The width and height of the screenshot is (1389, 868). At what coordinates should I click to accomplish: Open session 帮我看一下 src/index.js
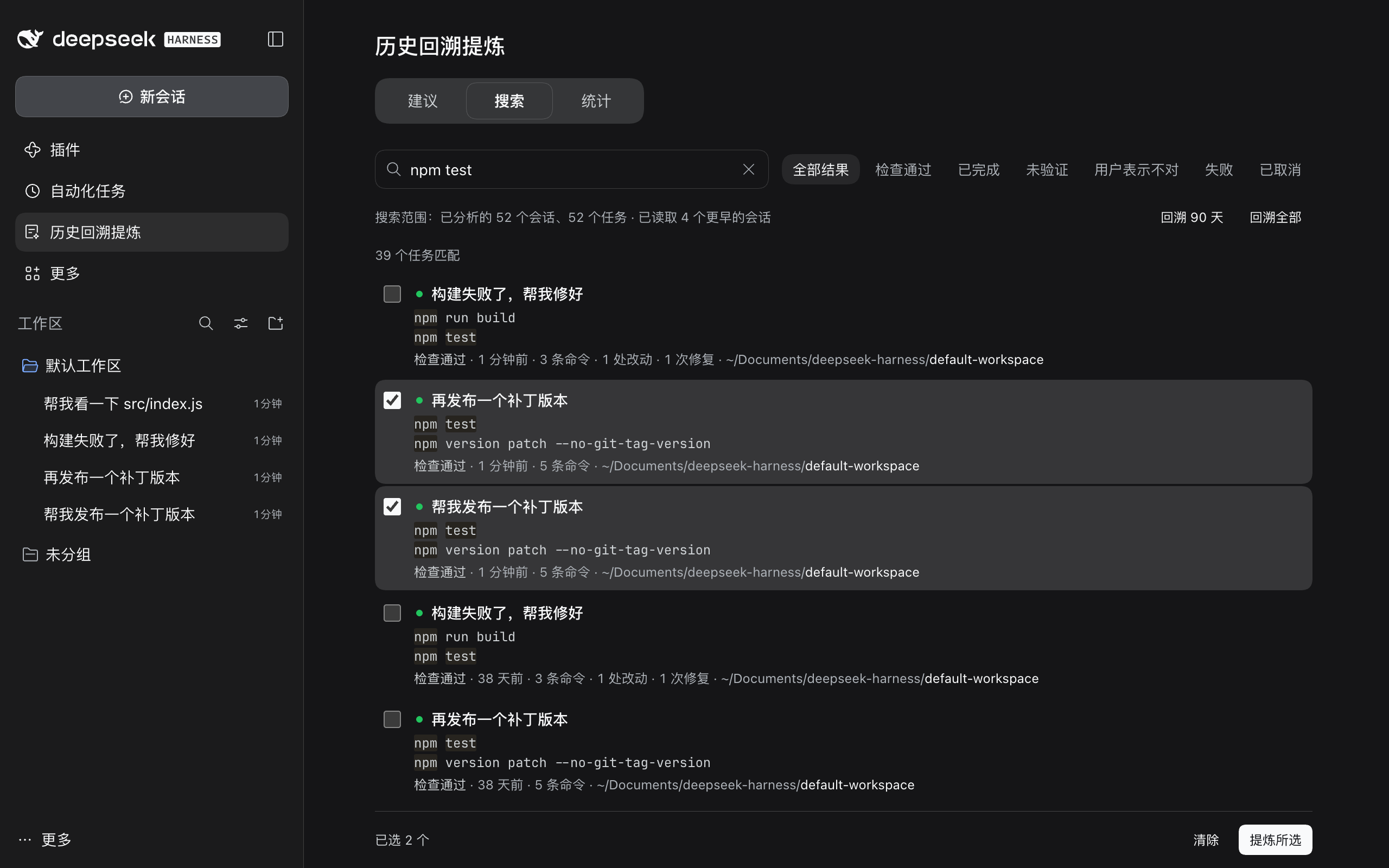point(151,404)
